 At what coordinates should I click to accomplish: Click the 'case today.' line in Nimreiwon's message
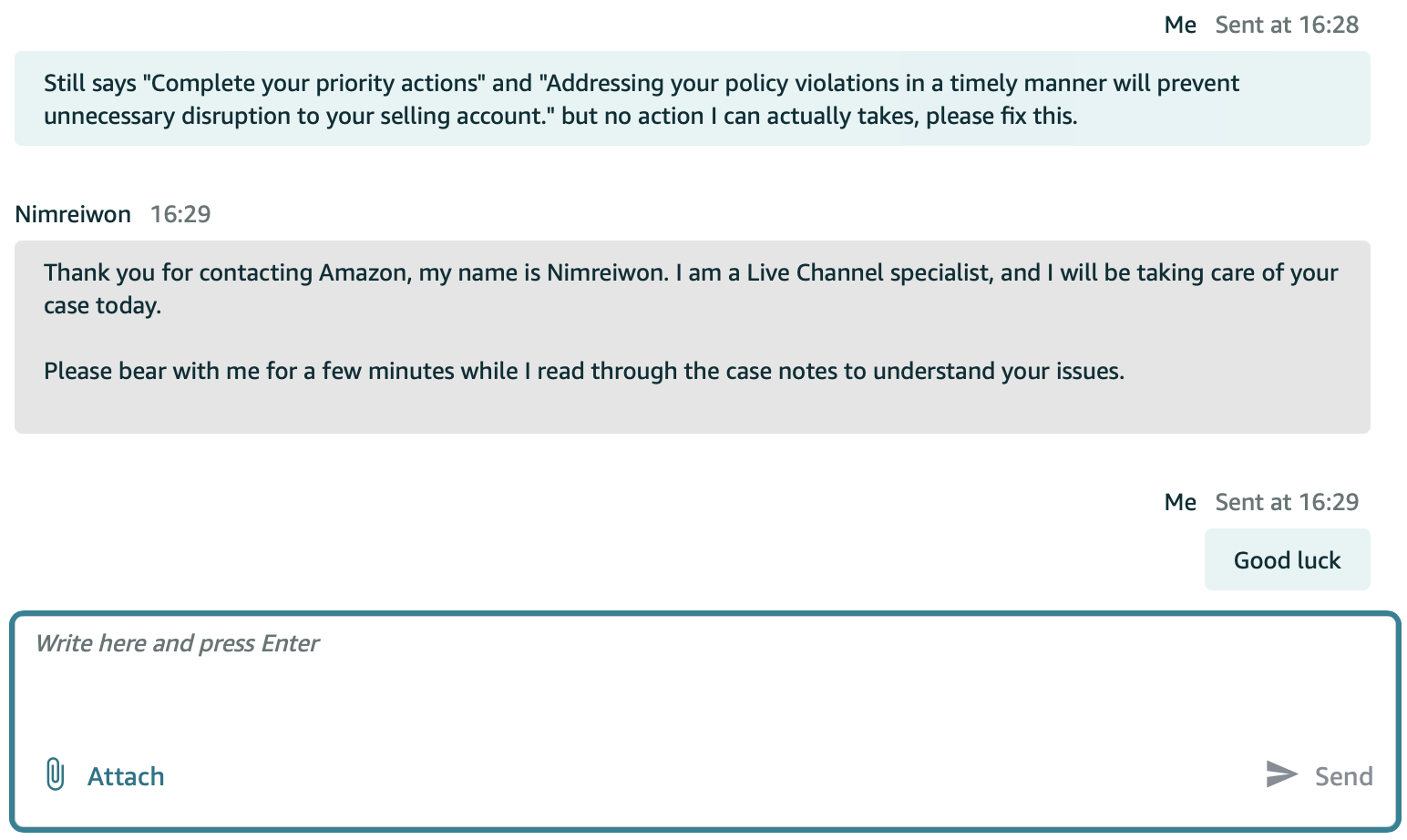[x=102, y=305]
